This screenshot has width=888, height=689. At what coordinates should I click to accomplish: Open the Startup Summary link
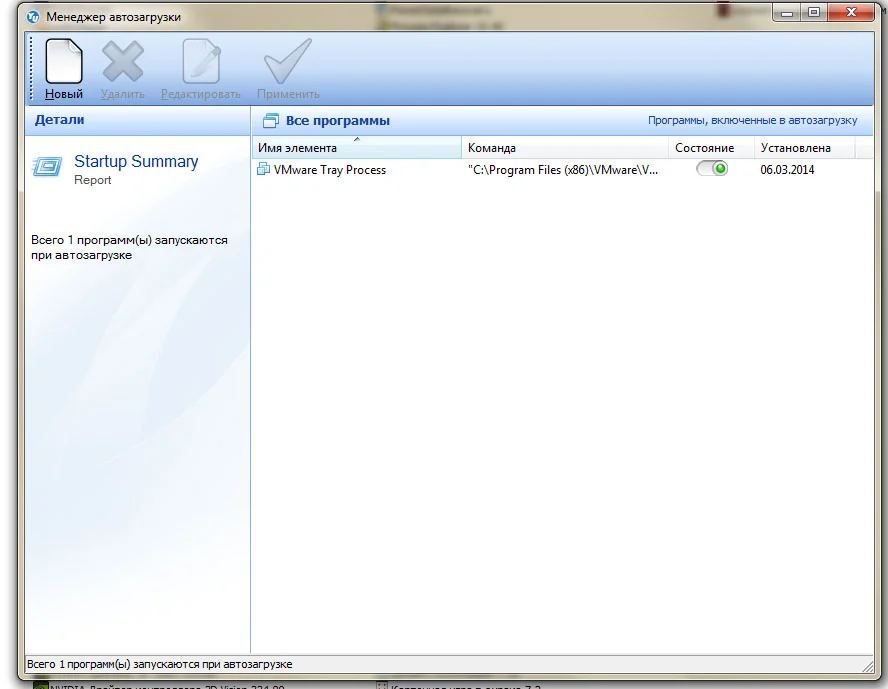(x=136, y=161)
